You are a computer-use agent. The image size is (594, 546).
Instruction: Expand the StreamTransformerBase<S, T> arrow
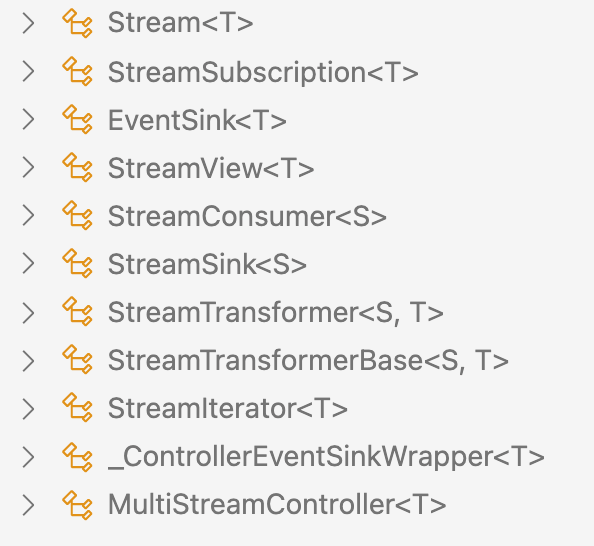click(x=28, y=361)
